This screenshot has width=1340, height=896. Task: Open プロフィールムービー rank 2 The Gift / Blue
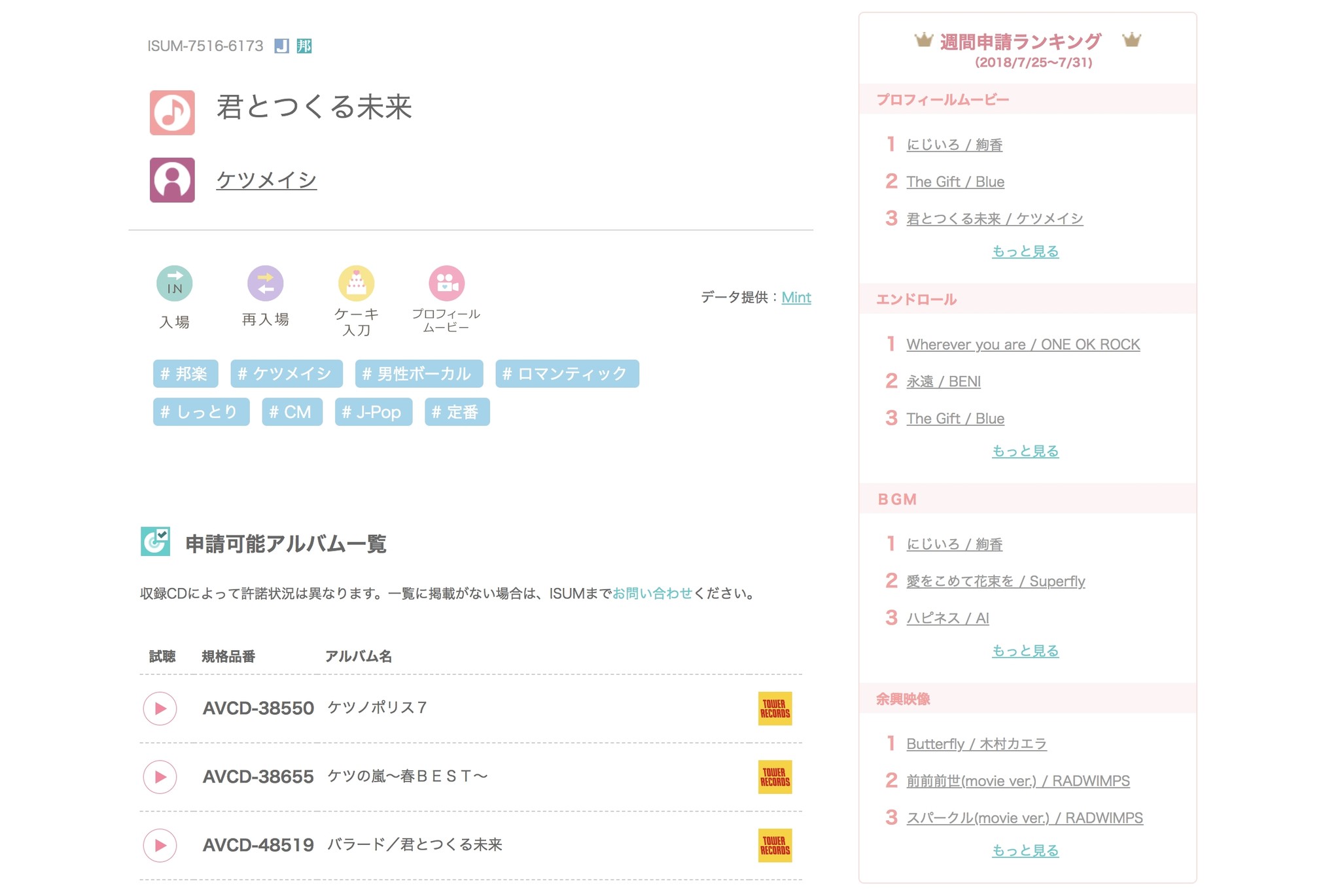[x=955, y=182]
